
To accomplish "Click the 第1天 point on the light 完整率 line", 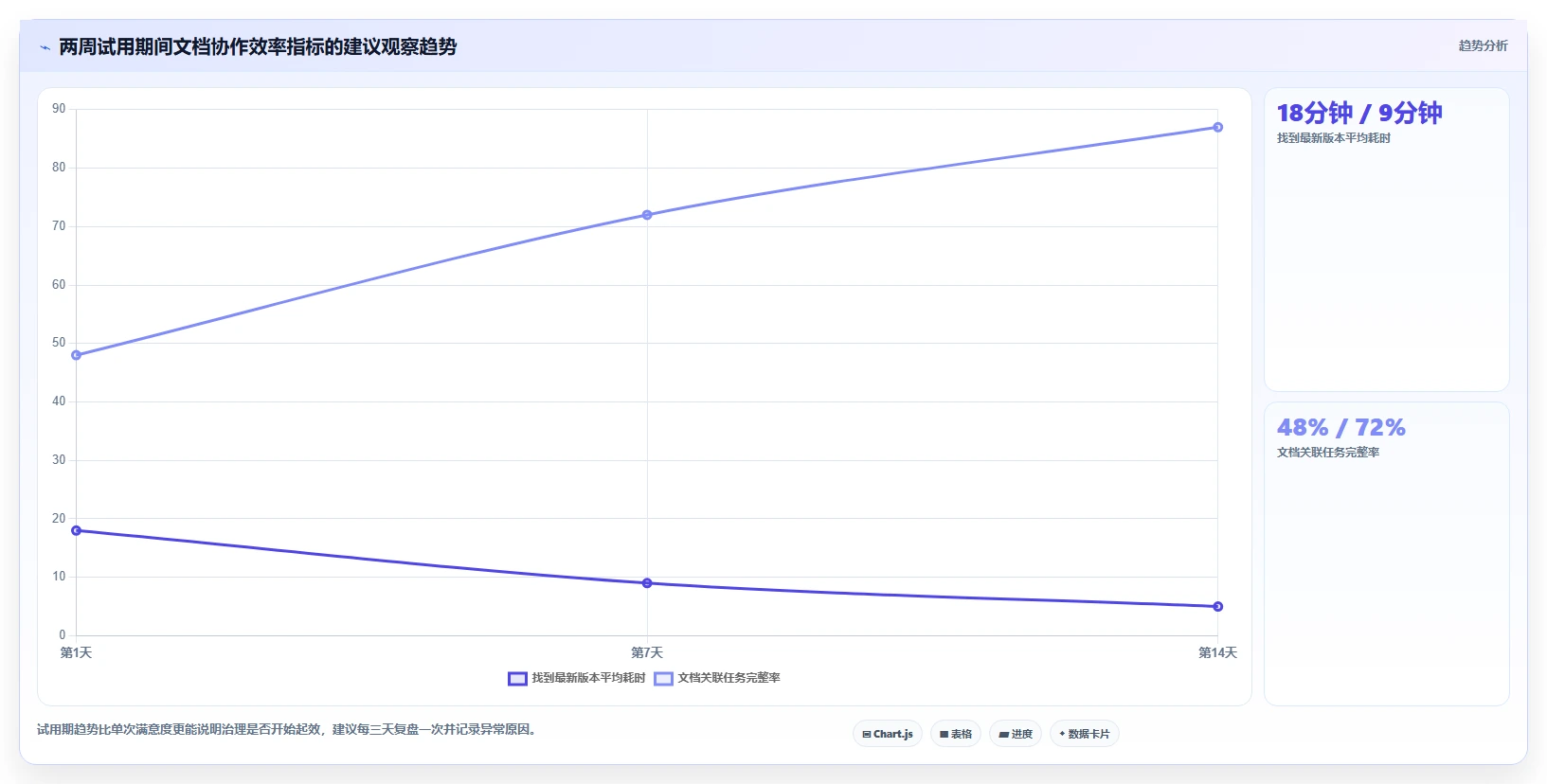I will 77,355.
